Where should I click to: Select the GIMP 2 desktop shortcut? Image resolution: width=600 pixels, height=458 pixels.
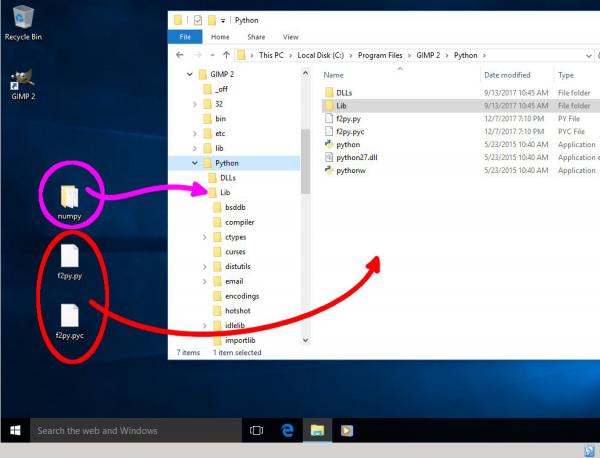pyautogui.click(x=23, y=85)
